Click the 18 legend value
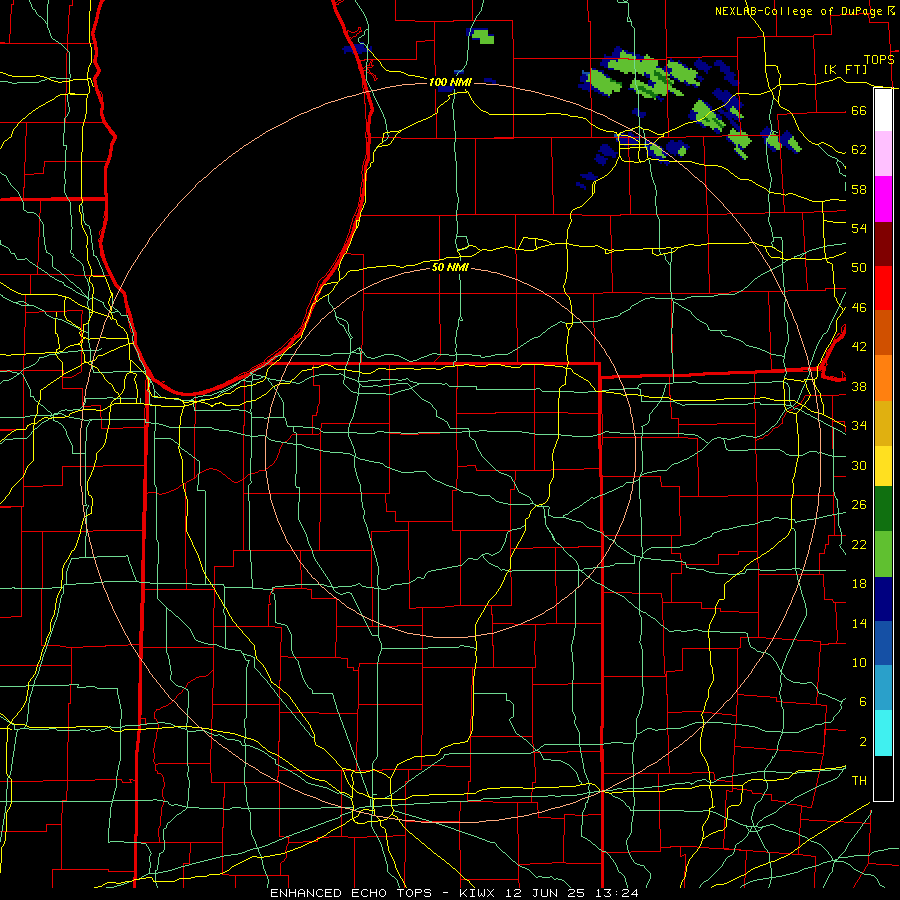Image resolution: width=900 pixels, height=900 pixels. tap(859, 584)
